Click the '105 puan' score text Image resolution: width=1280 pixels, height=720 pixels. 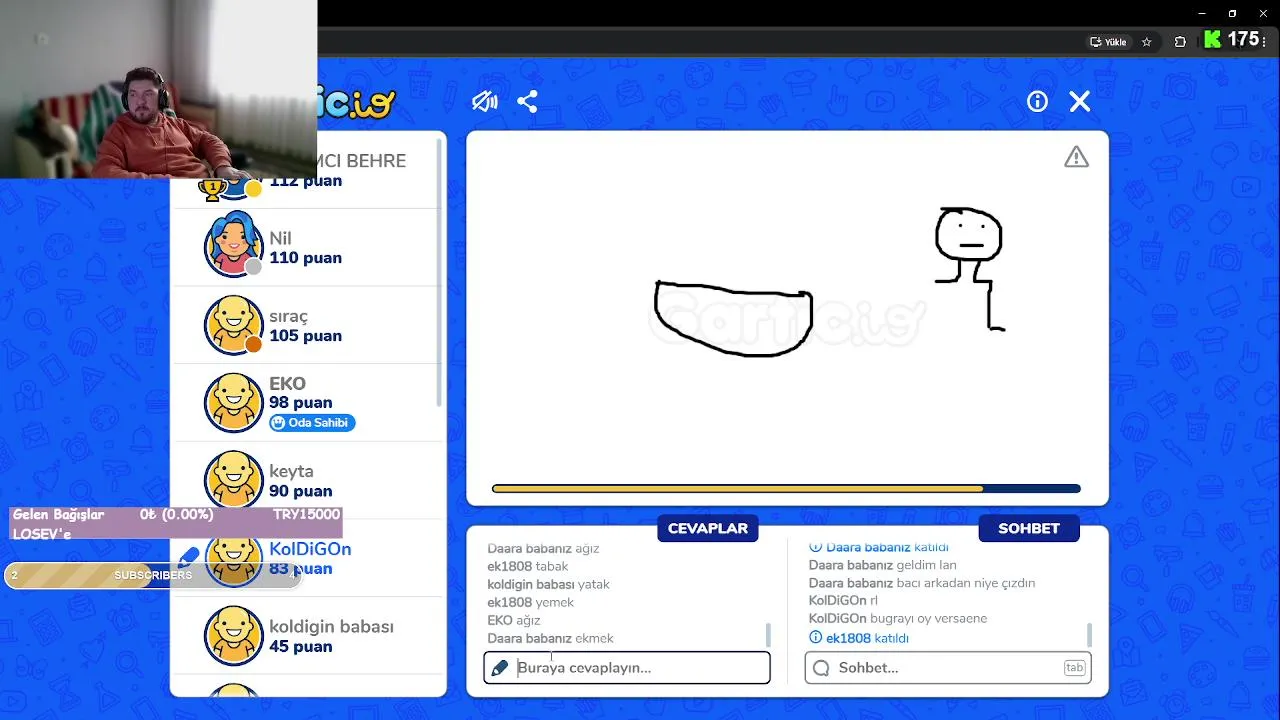[x=305, y=336]
